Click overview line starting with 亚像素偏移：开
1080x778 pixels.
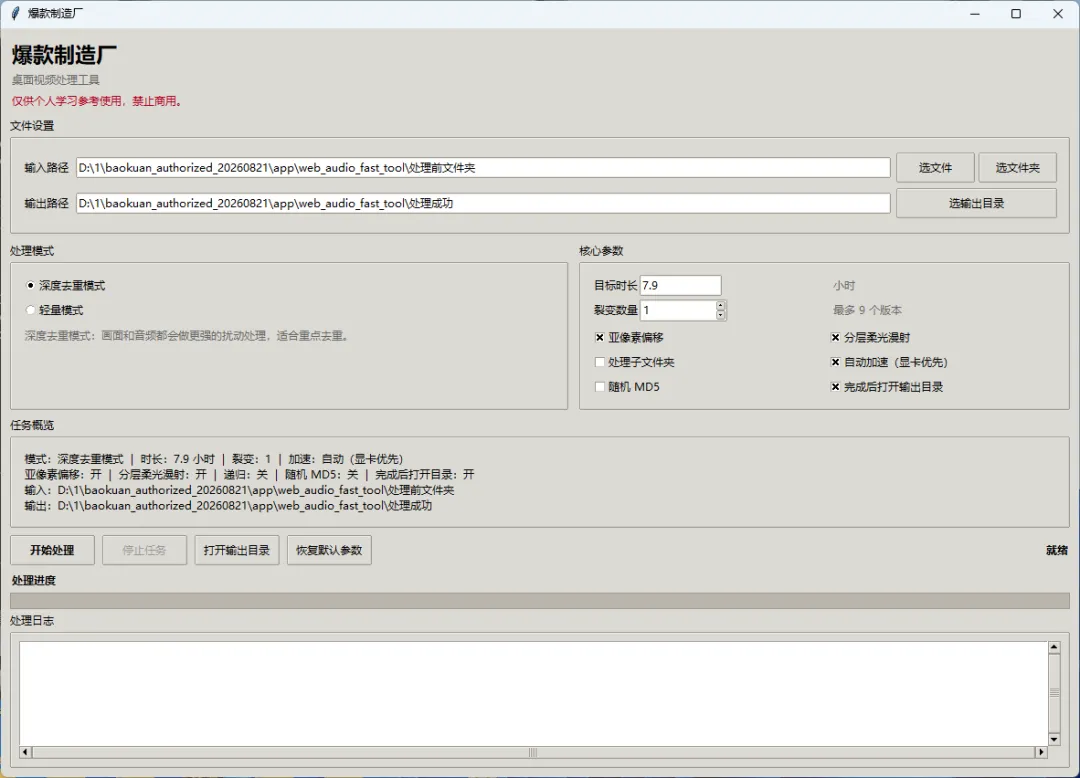[249, 474]
